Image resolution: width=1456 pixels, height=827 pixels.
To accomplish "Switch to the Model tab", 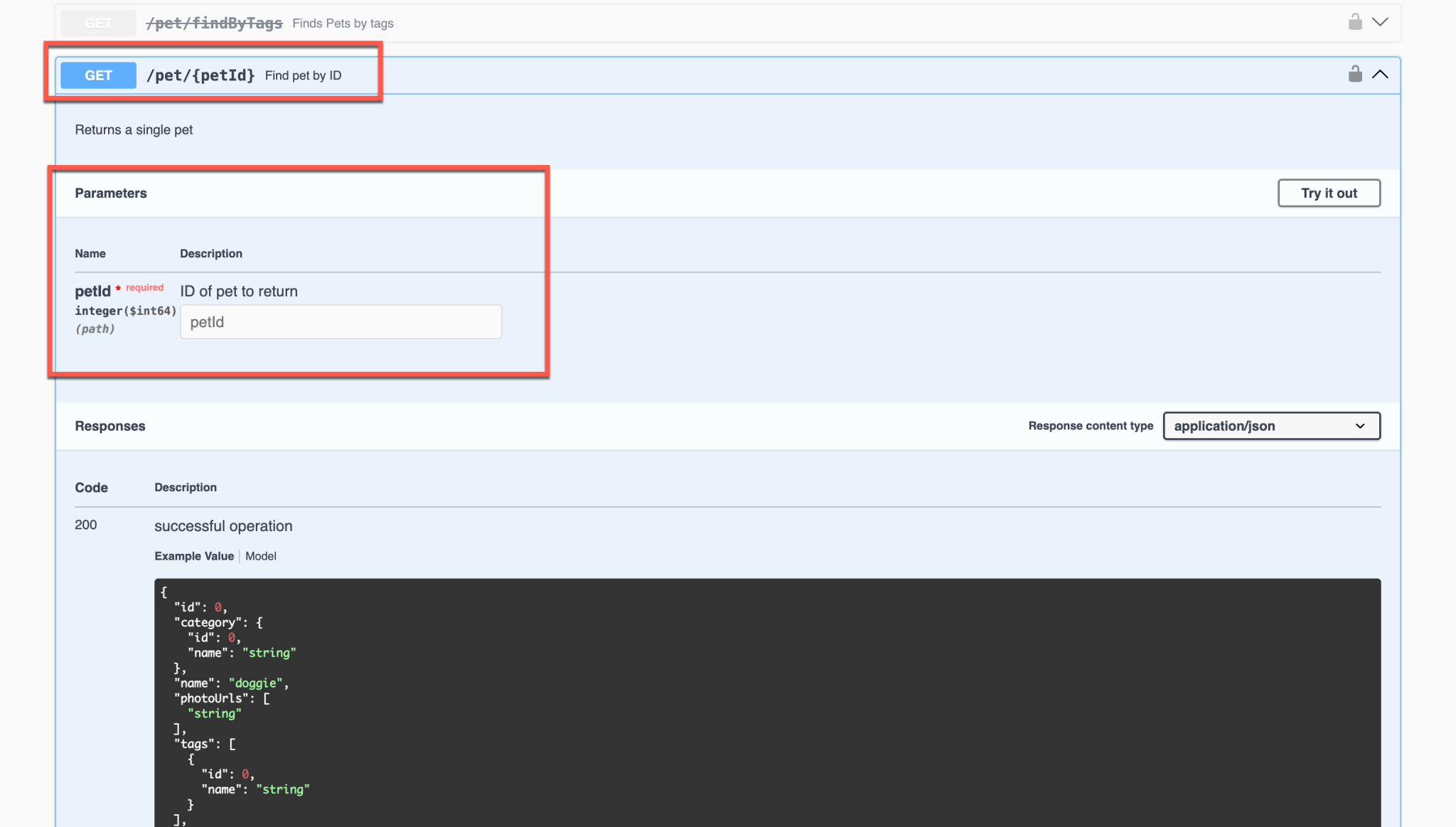I will pos(260,556).
